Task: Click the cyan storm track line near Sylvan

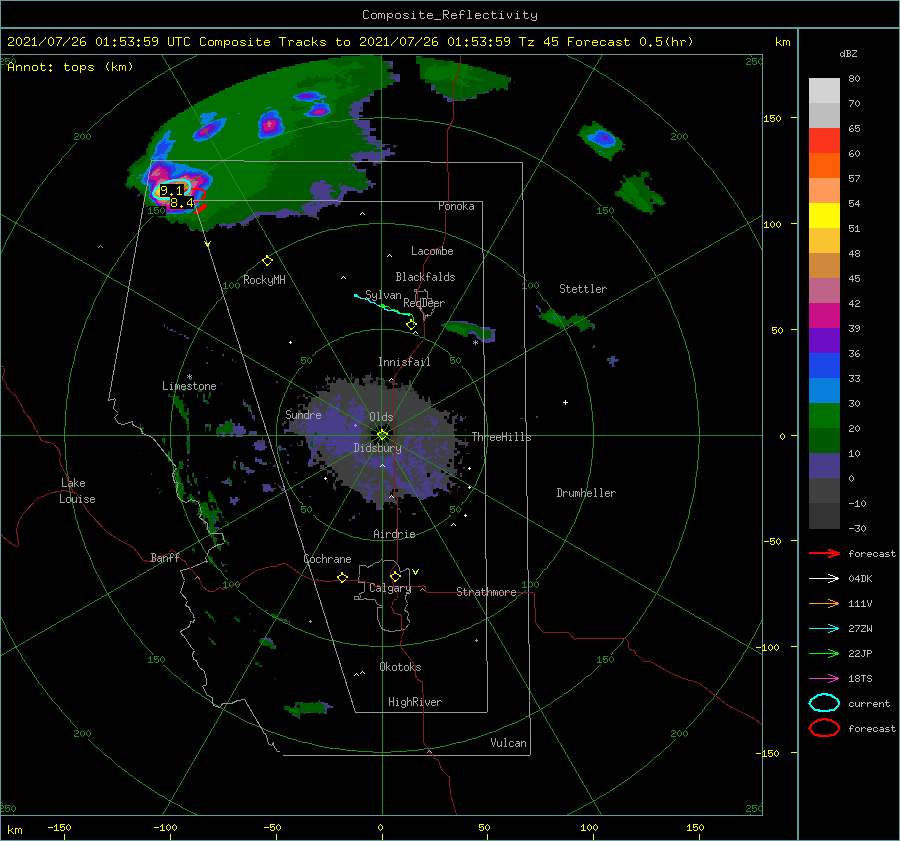Action: coord(382,305)
